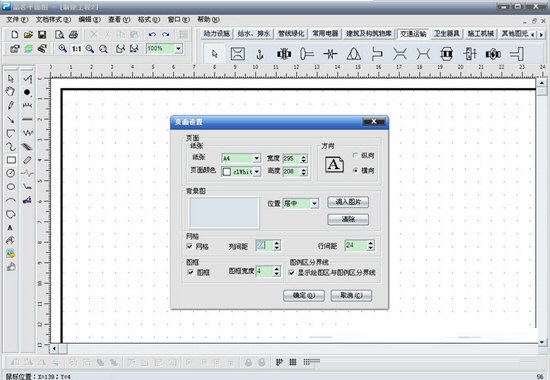This screenshot has height=380, width=550.
Task: Switch to the 施工机械 tab
Action: (x=481, y=34)
